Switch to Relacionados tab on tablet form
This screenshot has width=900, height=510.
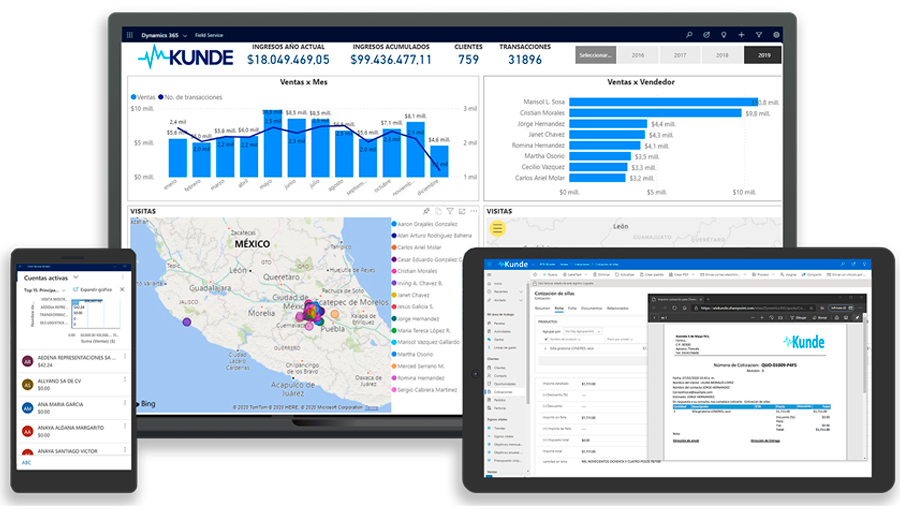point(618,308)
